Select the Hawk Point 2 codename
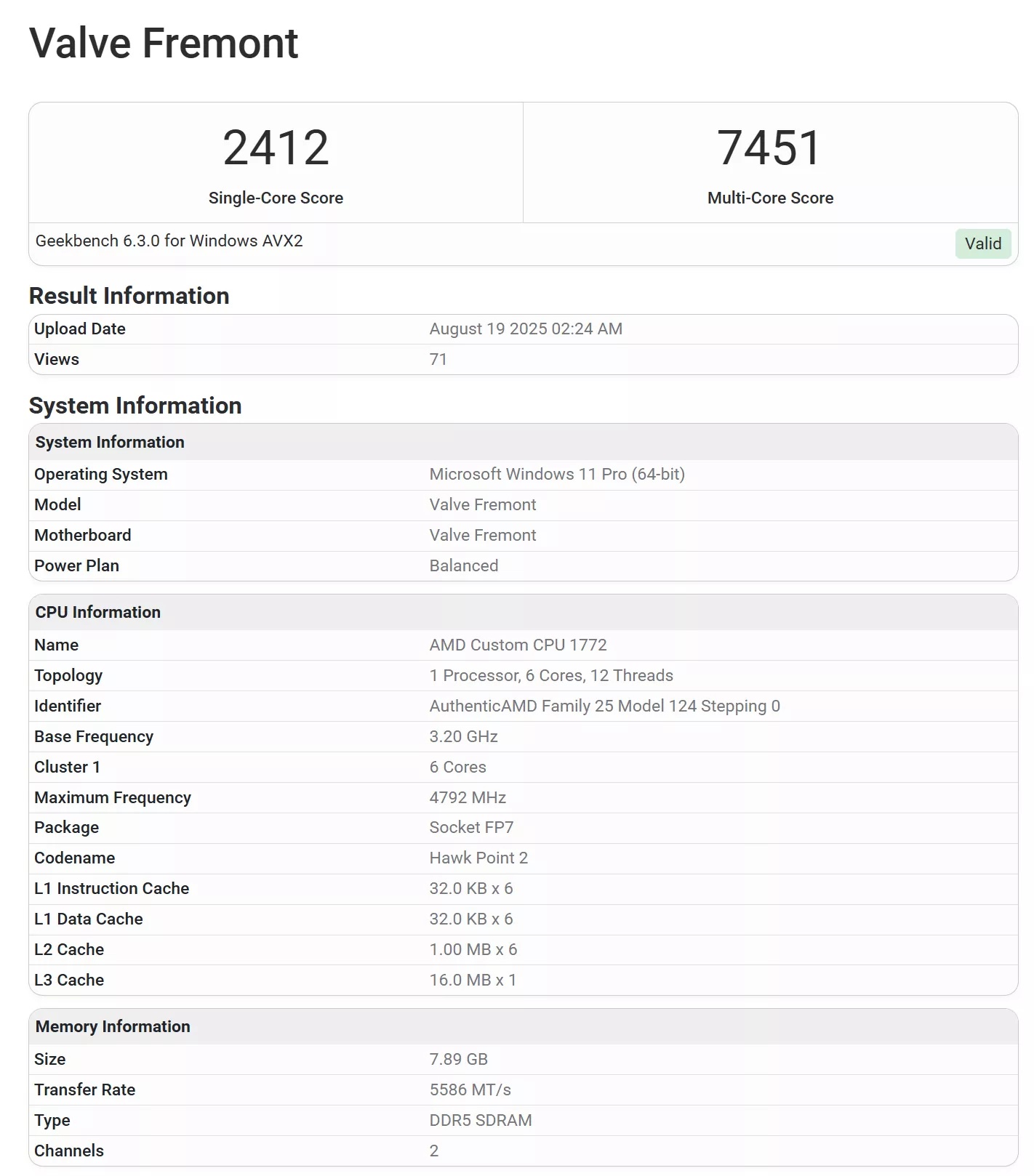 pos(478,858)
